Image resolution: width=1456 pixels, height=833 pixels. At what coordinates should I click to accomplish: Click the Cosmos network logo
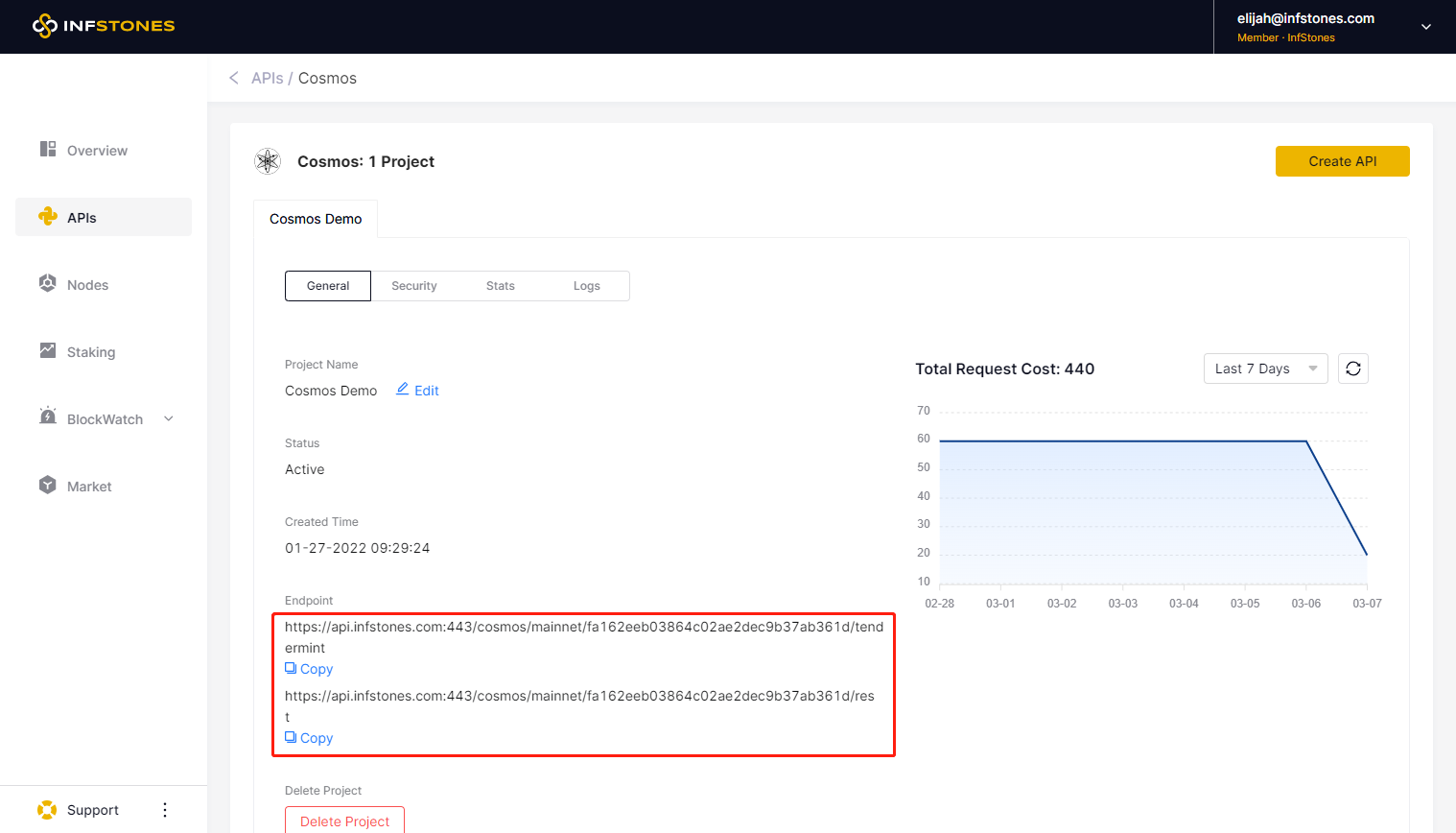point(268,161)
